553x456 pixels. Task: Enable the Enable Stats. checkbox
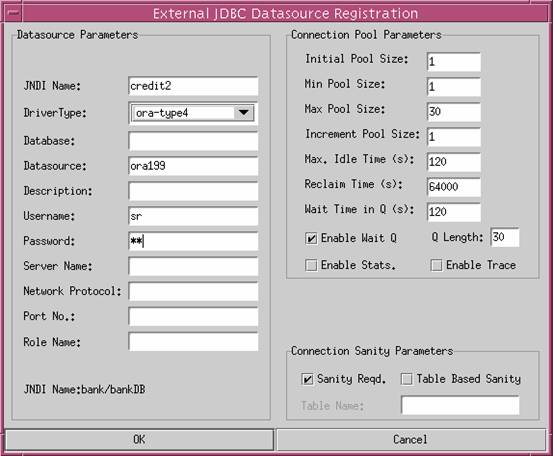pyautogui.click(x=311, y=265)
